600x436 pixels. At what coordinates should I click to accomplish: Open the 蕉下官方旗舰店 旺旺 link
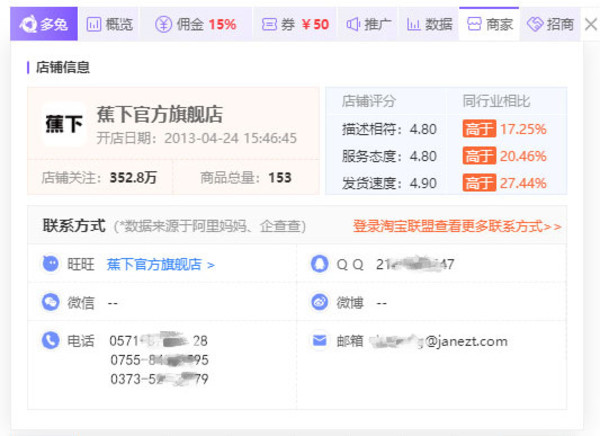160,265
